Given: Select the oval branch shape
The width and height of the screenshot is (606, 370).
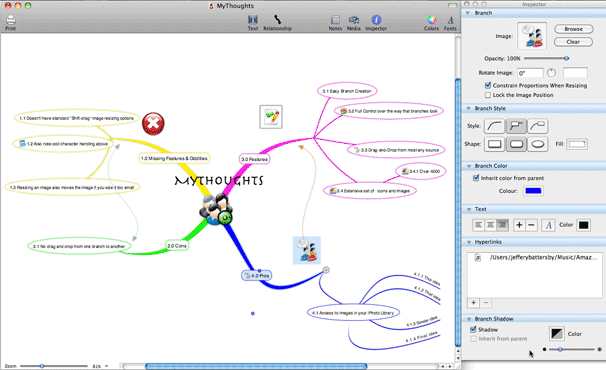Looking at the screenshot, I should (538, 144).
